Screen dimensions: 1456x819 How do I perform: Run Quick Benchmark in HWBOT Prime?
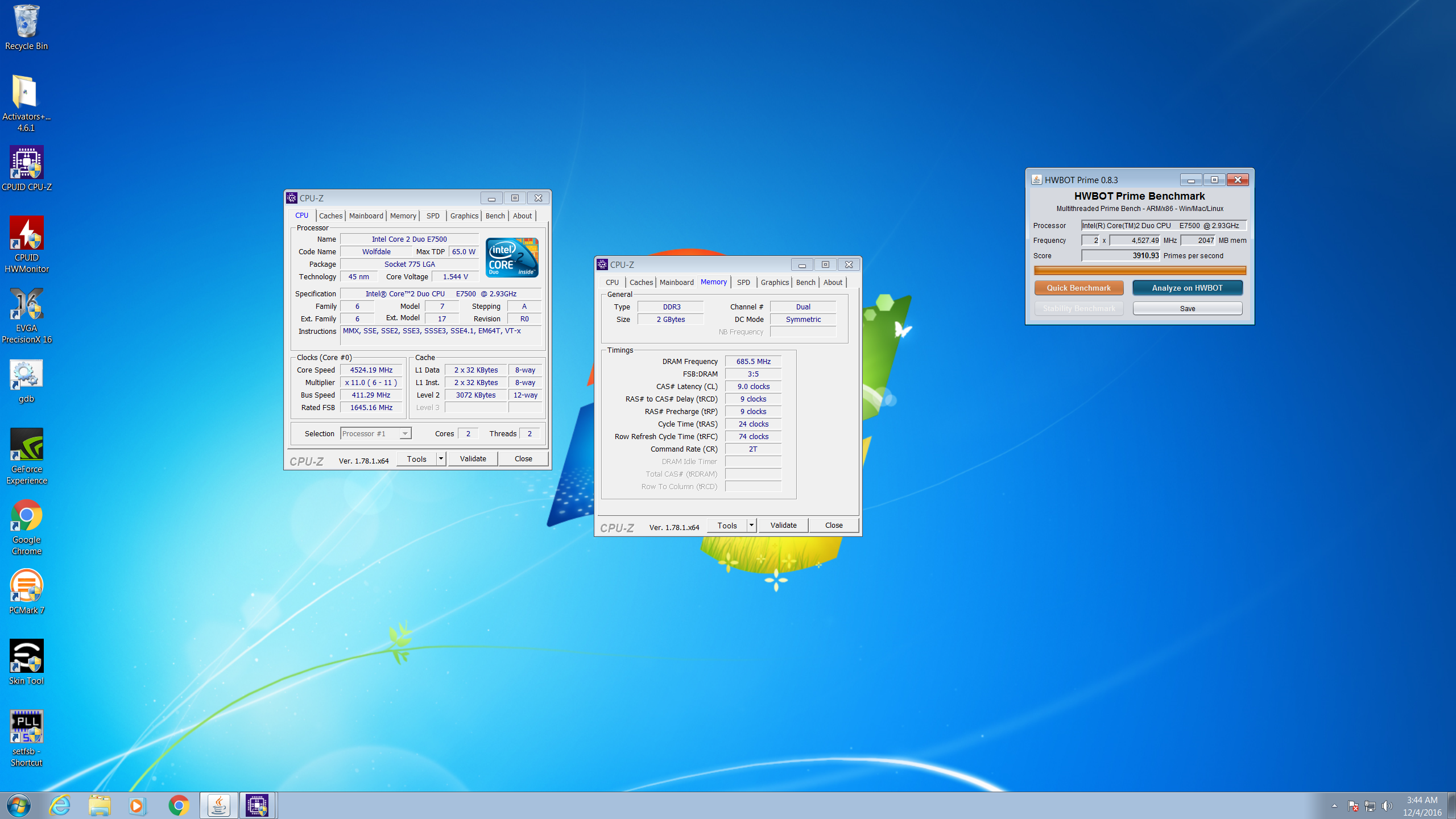coord(1079,288)
